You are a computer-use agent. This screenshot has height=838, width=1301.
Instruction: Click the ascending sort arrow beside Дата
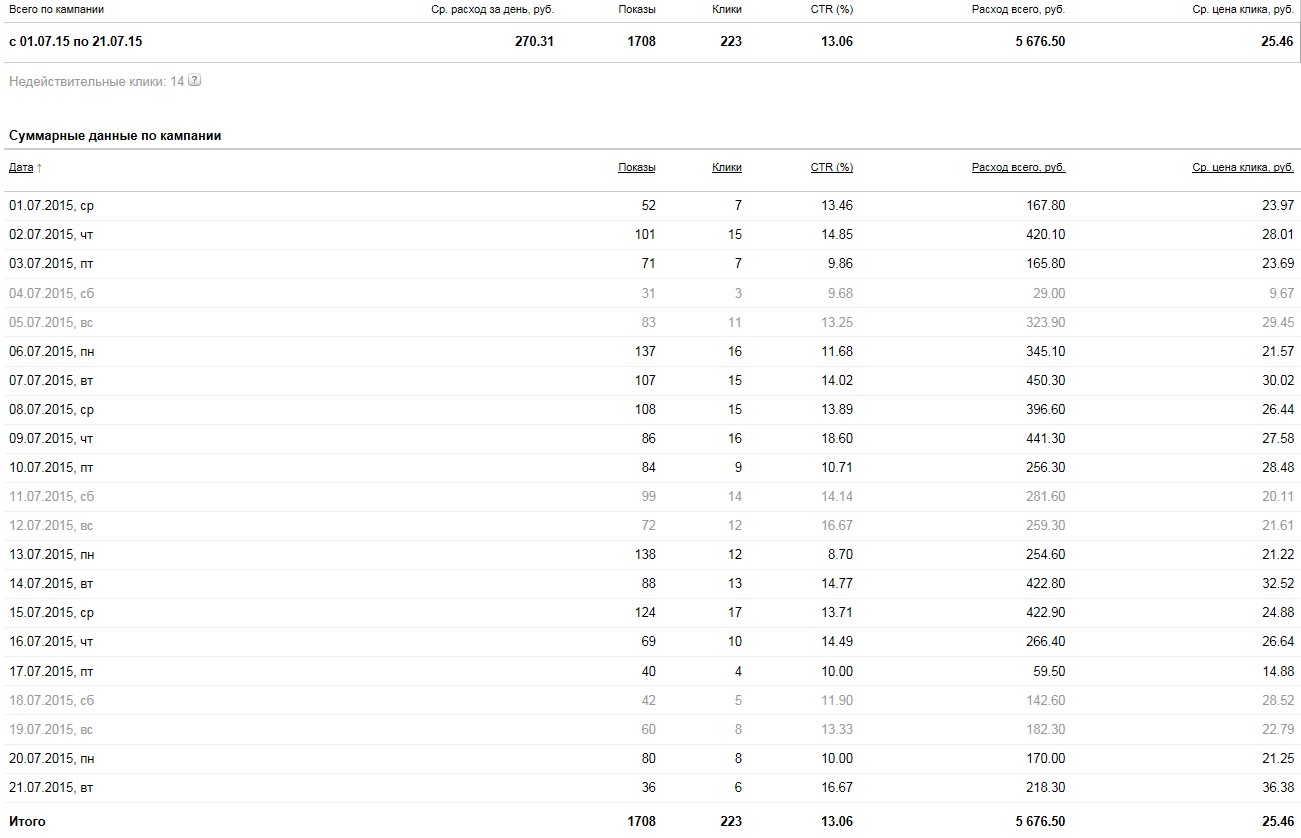click(39, 168)
